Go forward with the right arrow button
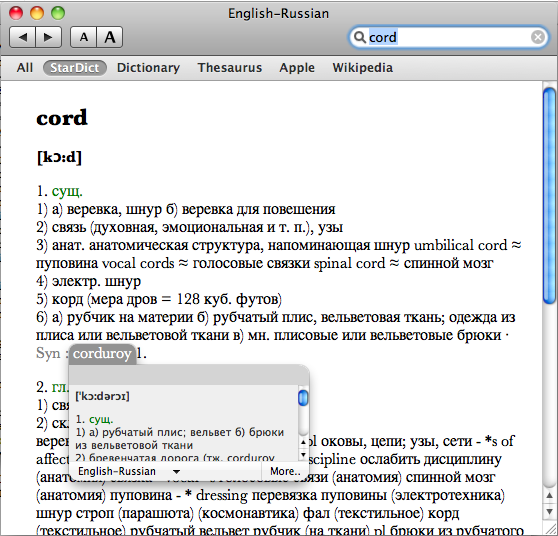 point(48,37)
